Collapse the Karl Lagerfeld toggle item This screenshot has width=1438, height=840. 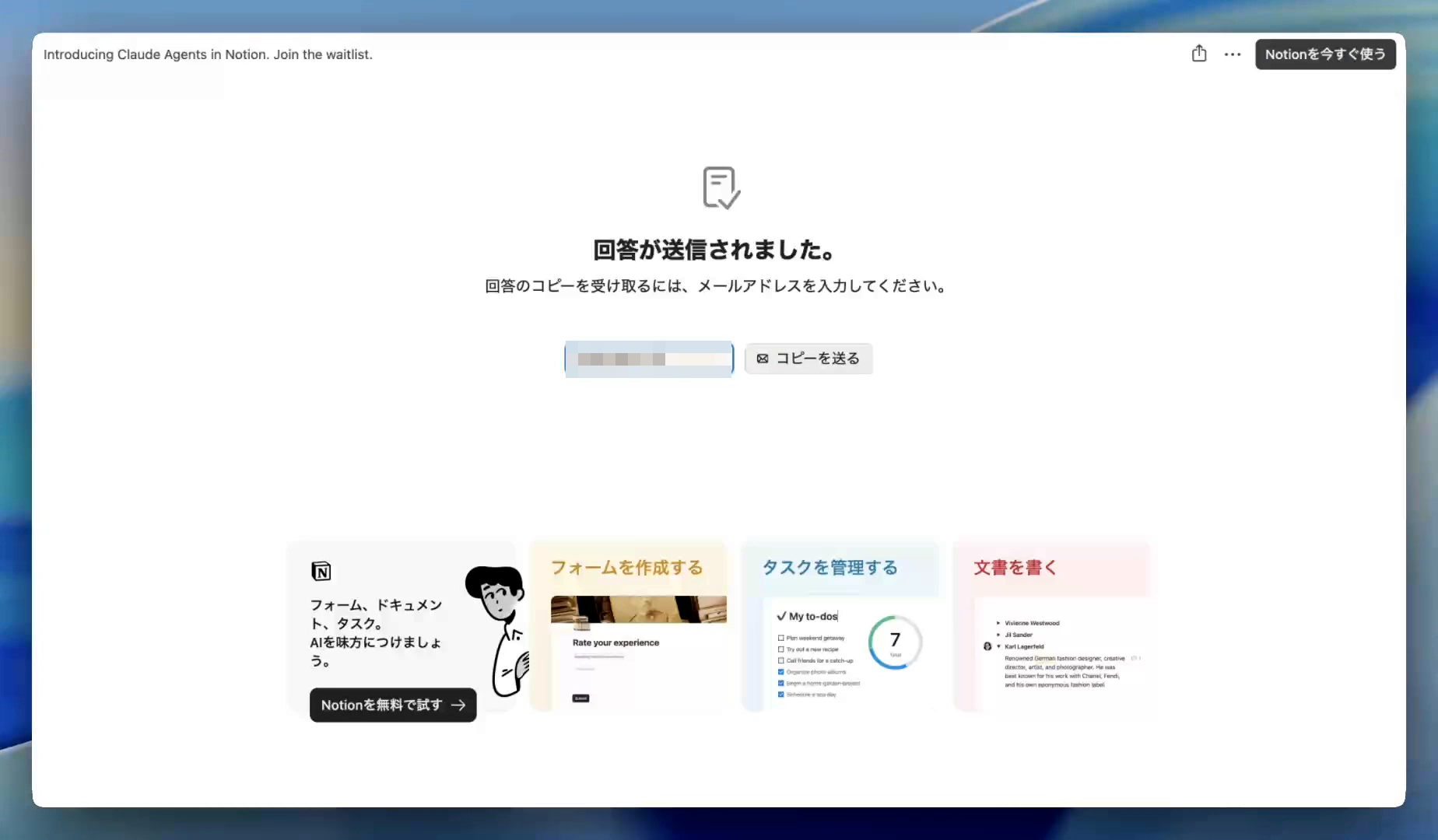coord(998,646)
